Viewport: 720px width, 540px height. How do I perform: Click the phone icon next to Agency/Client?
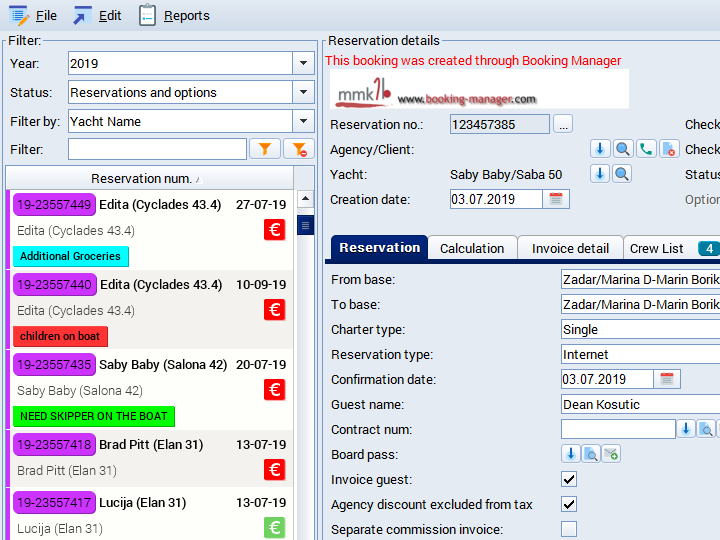pyautogui.click(x=646, y=149)
